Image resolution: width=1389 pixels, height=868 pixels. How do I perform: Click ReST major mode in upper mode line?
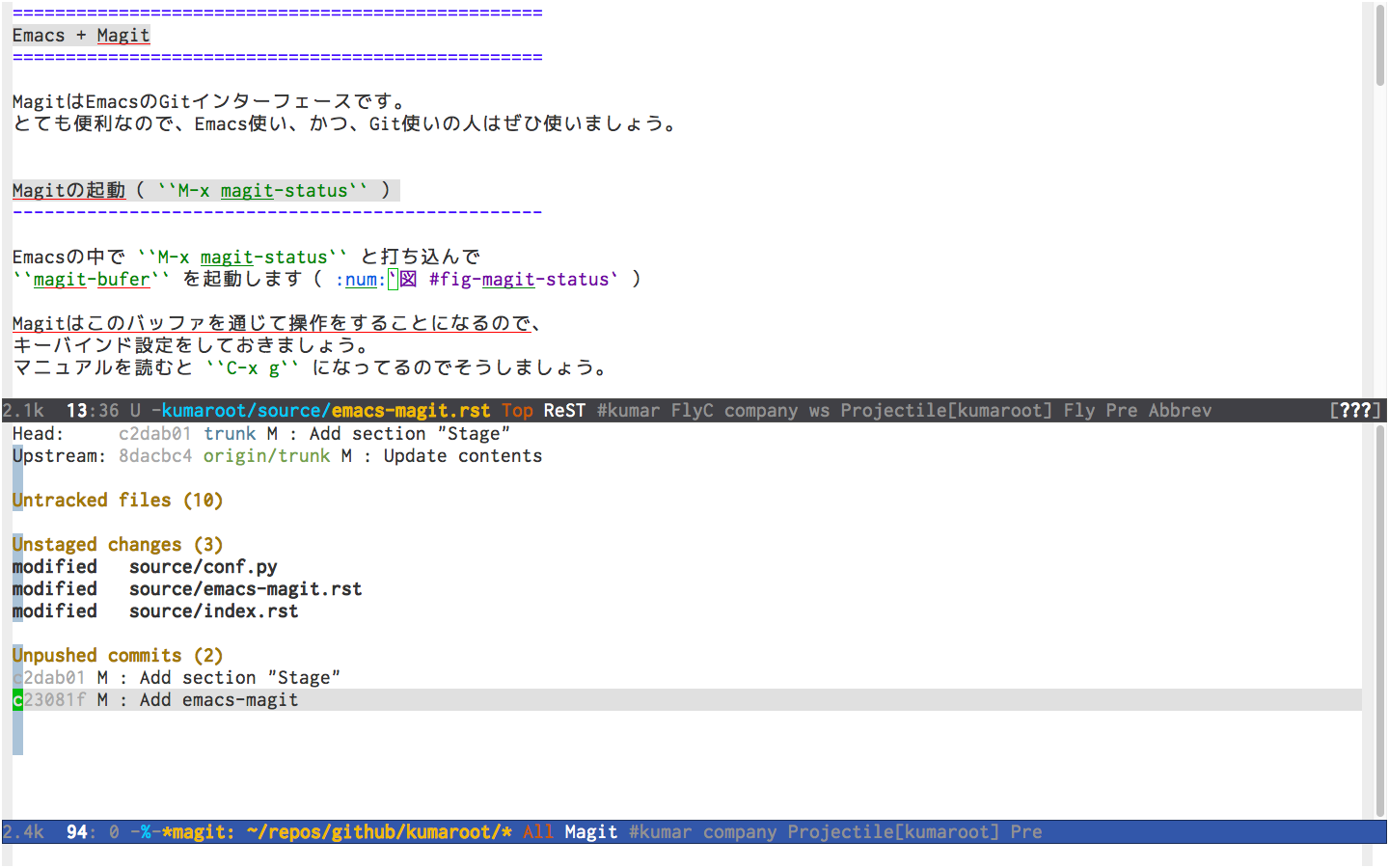[564, 411]
